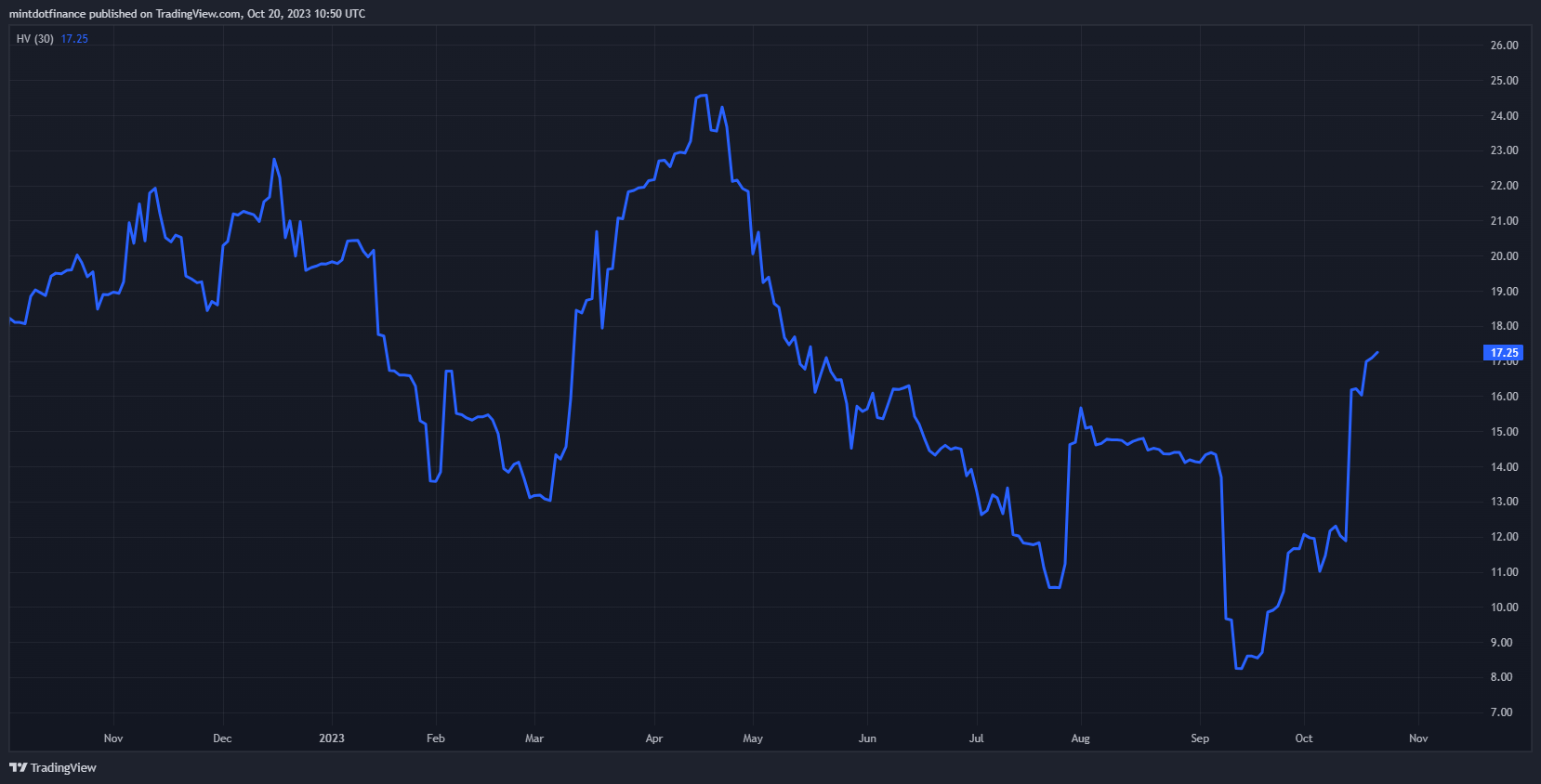The width and height of the screenshot is (1541, 784).
Task: Click the 15.00 price axis label
Action: [x=1504, y=432]
